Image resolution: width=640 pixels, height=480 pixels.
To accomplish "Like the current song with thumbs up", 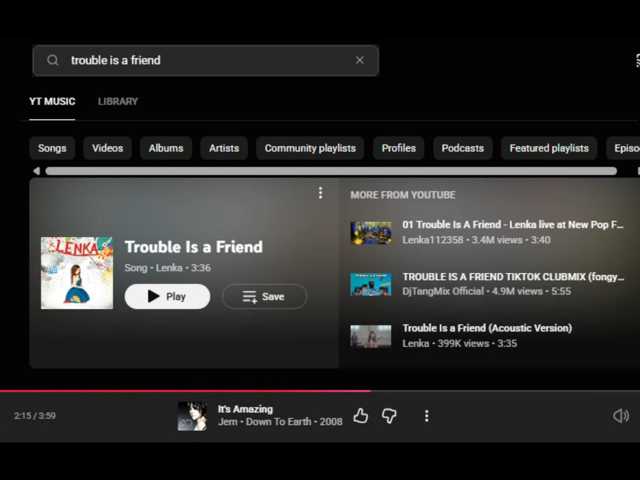I will (360, 416).
